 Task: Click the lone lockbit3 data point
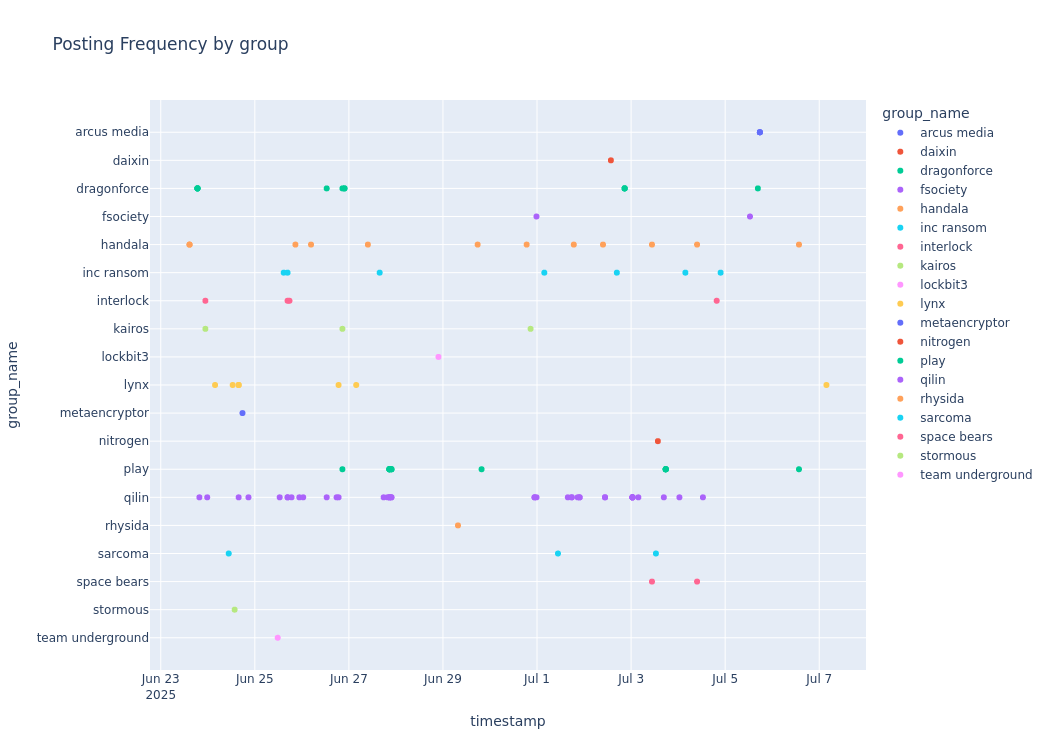(x=439, y=357)
